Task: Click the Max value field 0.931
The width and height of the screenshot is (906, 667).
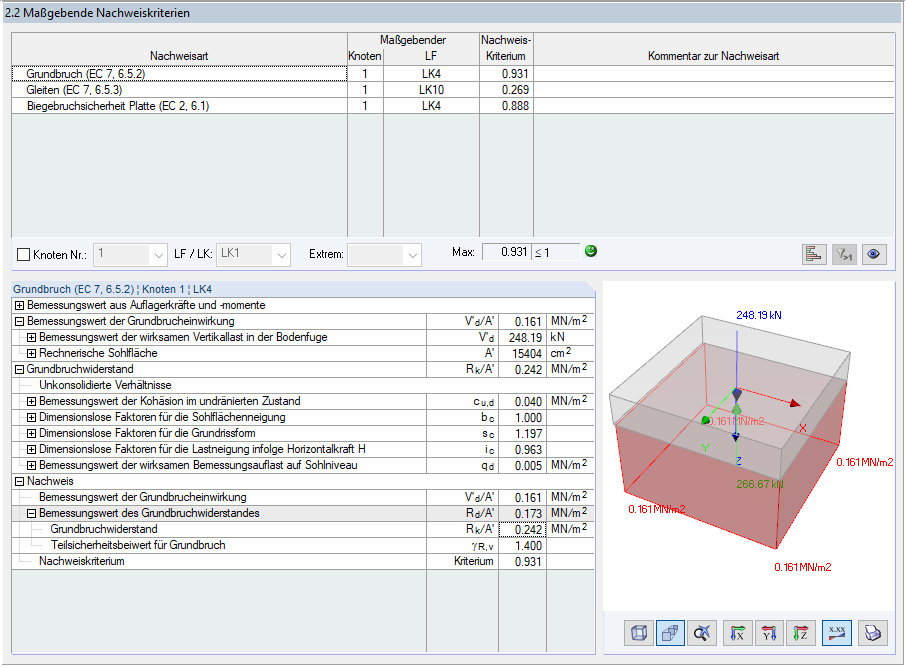Action: [506, 252]
